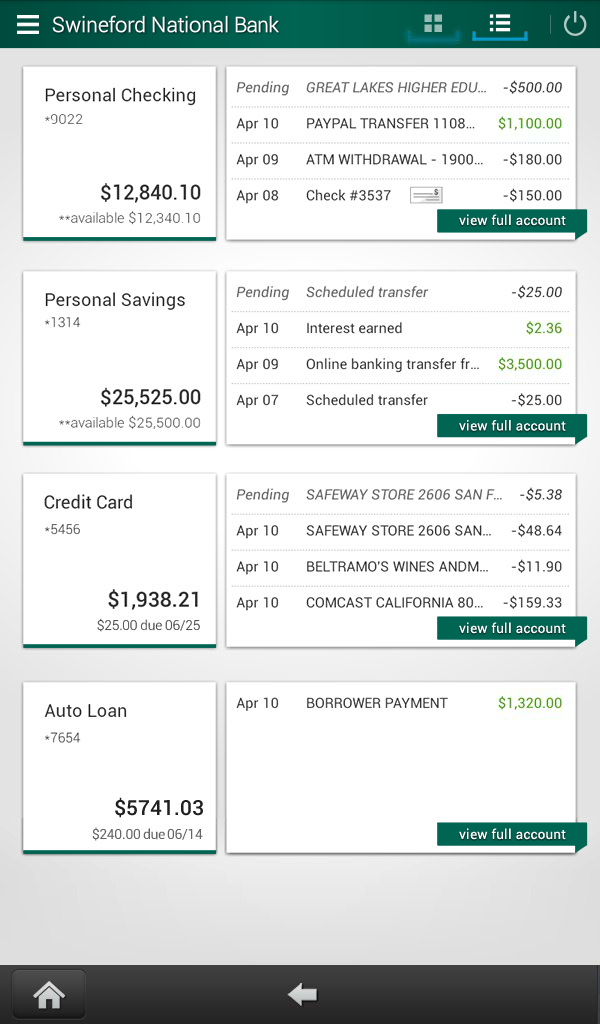
Task: Open the hamburger navigation menu
Action: [x=27, y=24]
